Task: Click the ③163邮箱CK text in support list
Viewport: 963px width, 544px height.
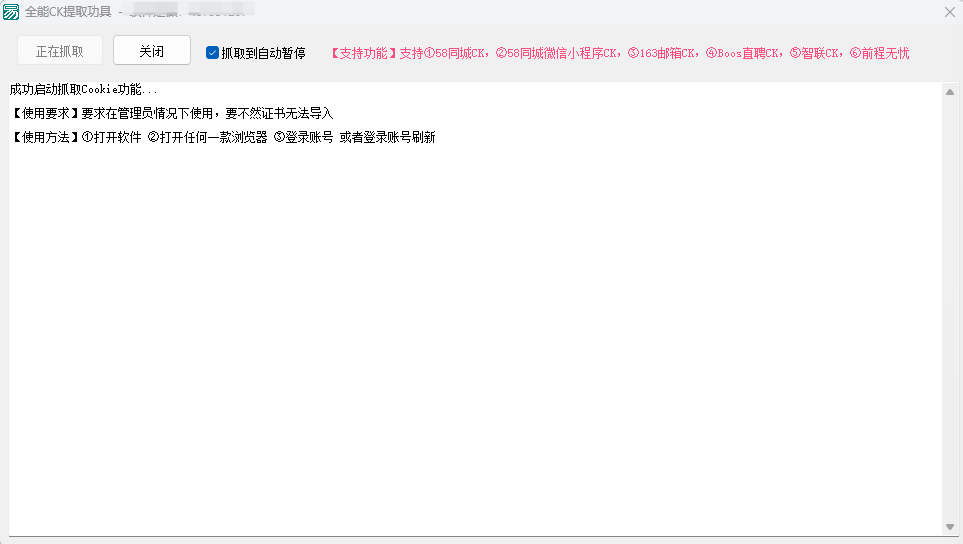Action: 664,53
